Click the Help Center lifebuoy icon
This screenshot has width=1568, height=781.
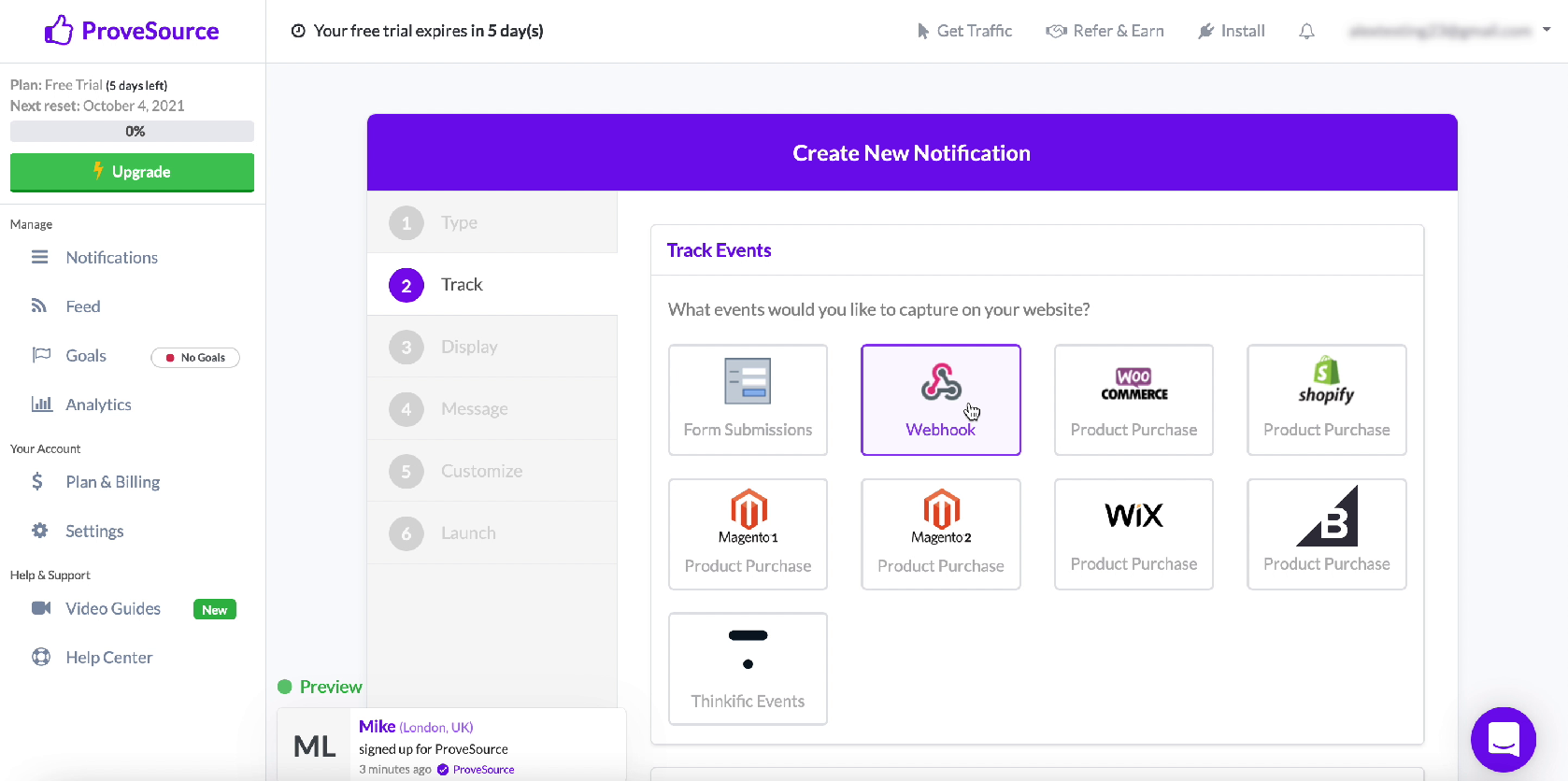(41, 657)
